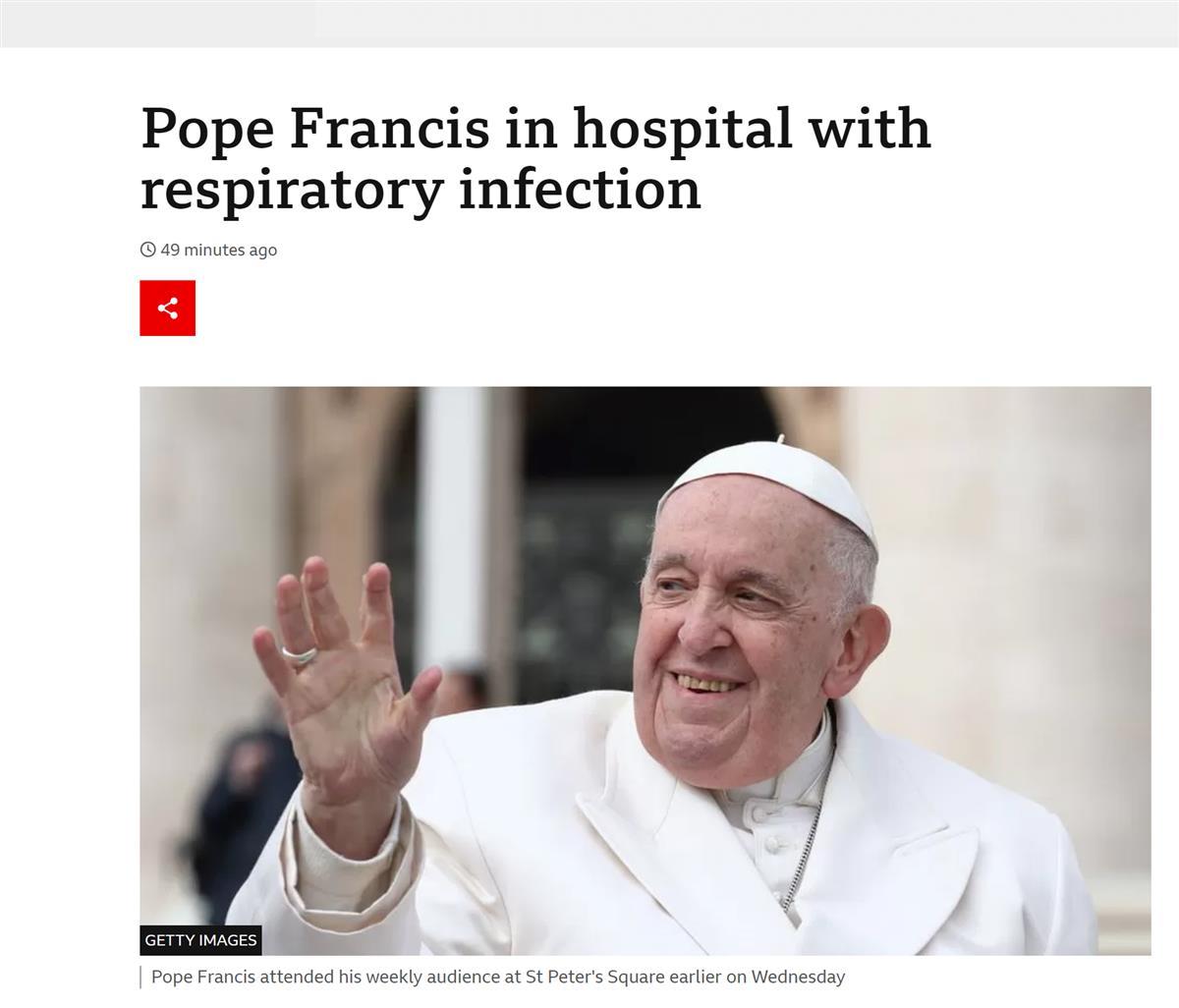Image resolution: width=1179 pixels, height=1008 pixels.
Task: Click the silver ring on the raised hand
Action: point(299,655)
